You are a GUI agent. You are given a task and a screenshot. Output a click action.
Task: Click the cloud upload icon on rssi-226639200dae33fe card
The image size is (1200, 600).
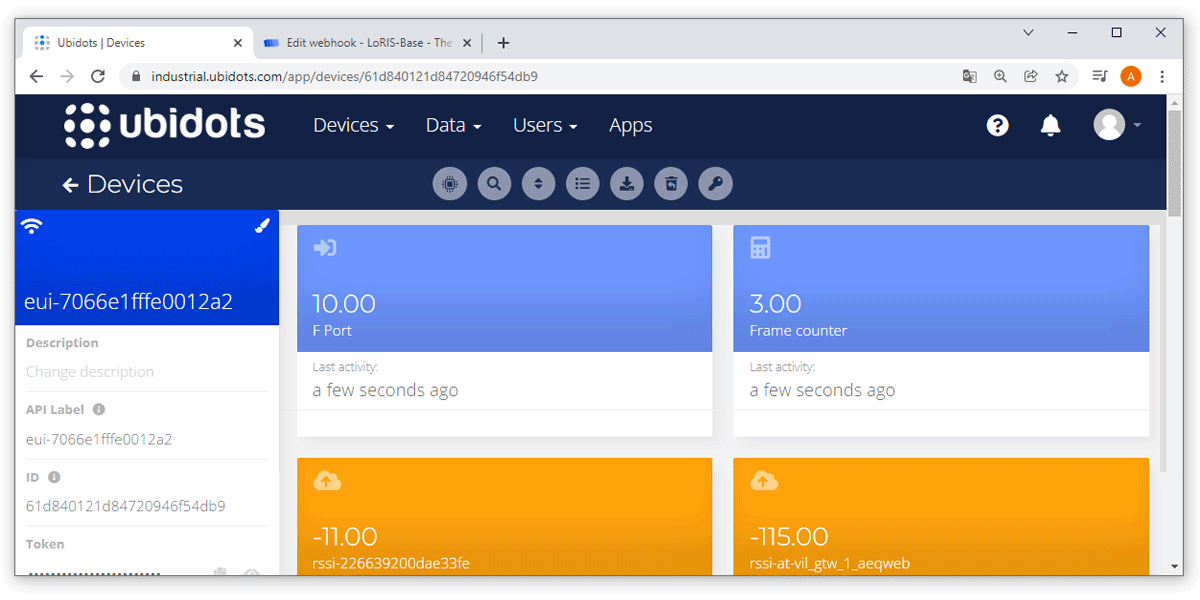[x=326, y=481]
